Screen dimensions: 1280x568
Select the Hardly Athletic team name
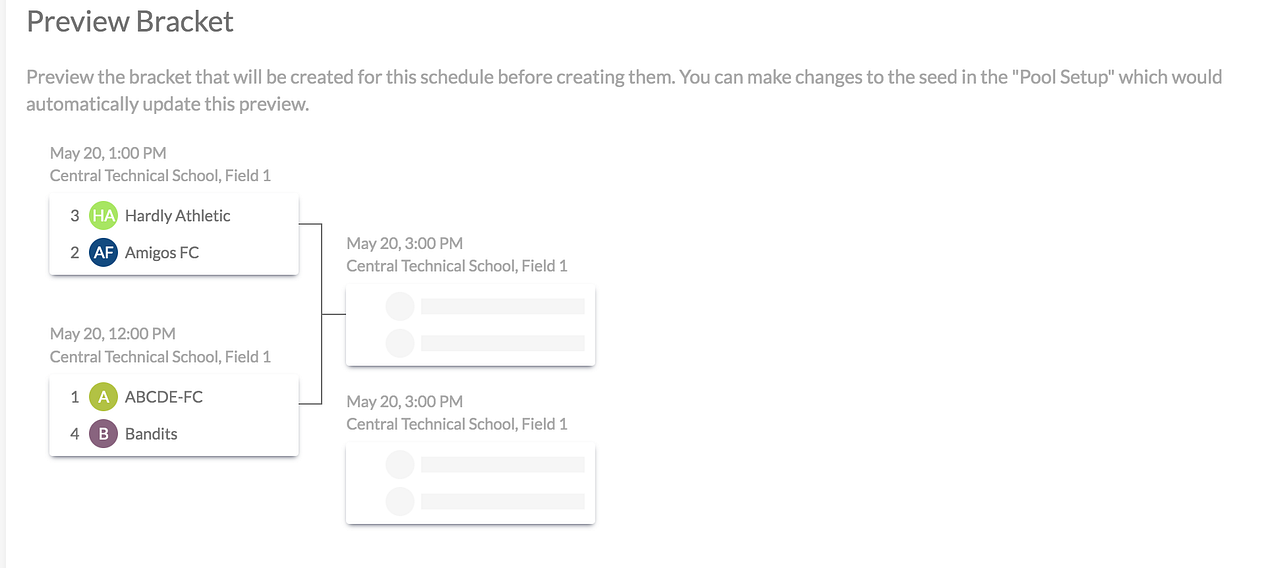click(x=177, y=216)
